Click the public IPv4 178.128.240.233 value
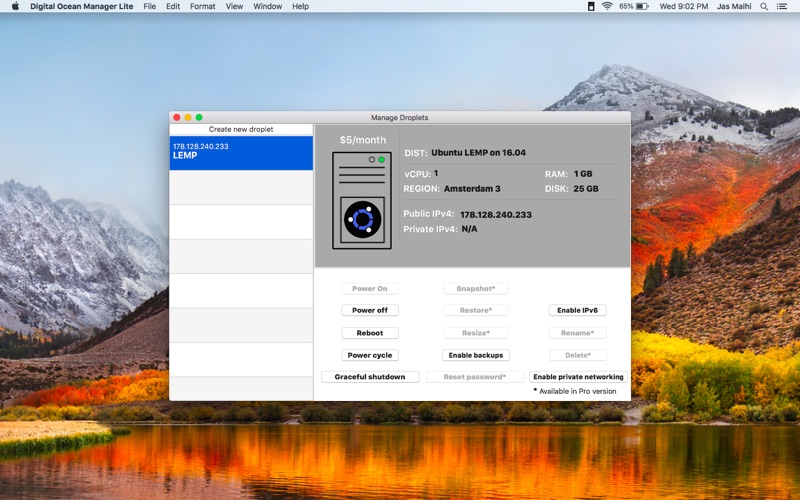This screenshot has height=500, width=800. [x=496, y=215]
